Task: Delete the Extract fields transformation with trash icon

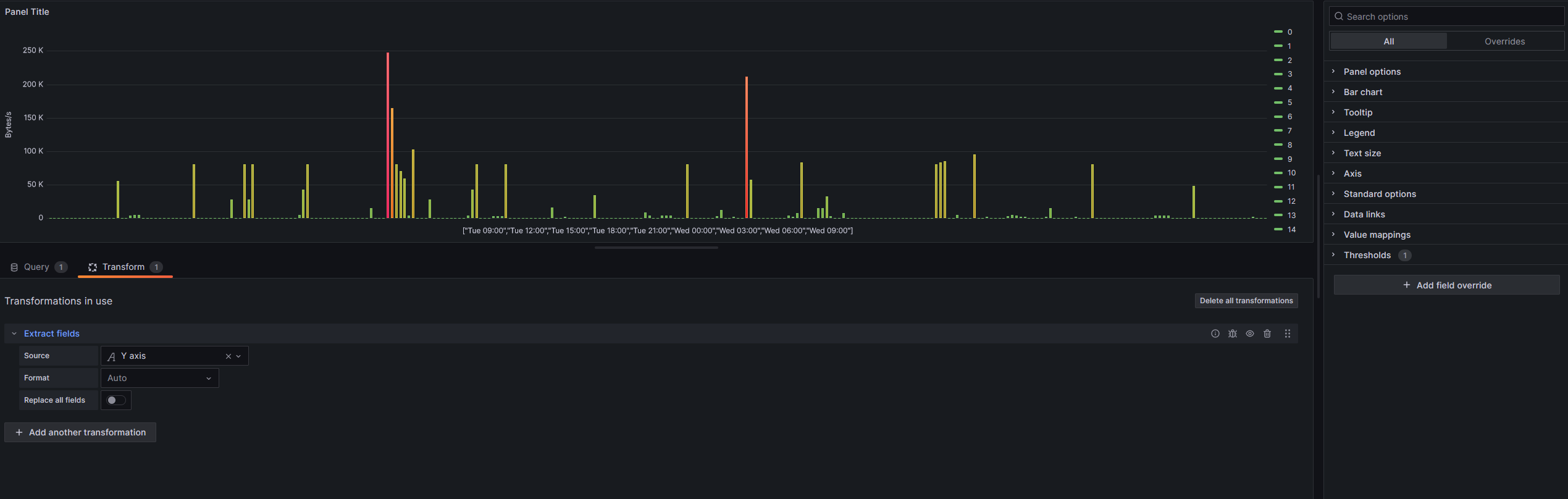Action: click(x=1267, y=333)
